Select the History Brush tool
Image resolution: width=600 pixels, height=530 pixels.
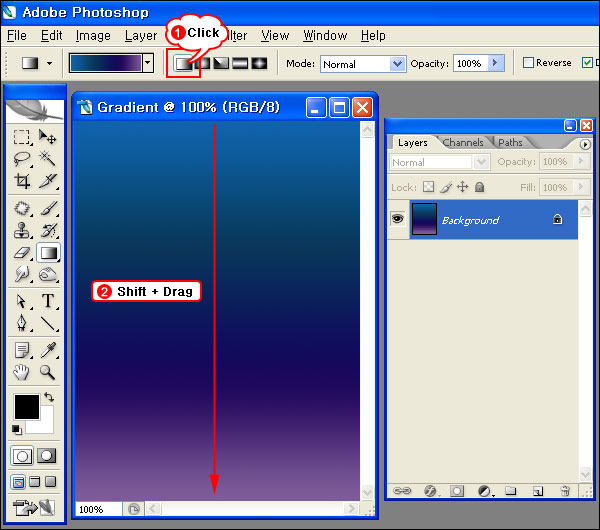pos(49,231)
